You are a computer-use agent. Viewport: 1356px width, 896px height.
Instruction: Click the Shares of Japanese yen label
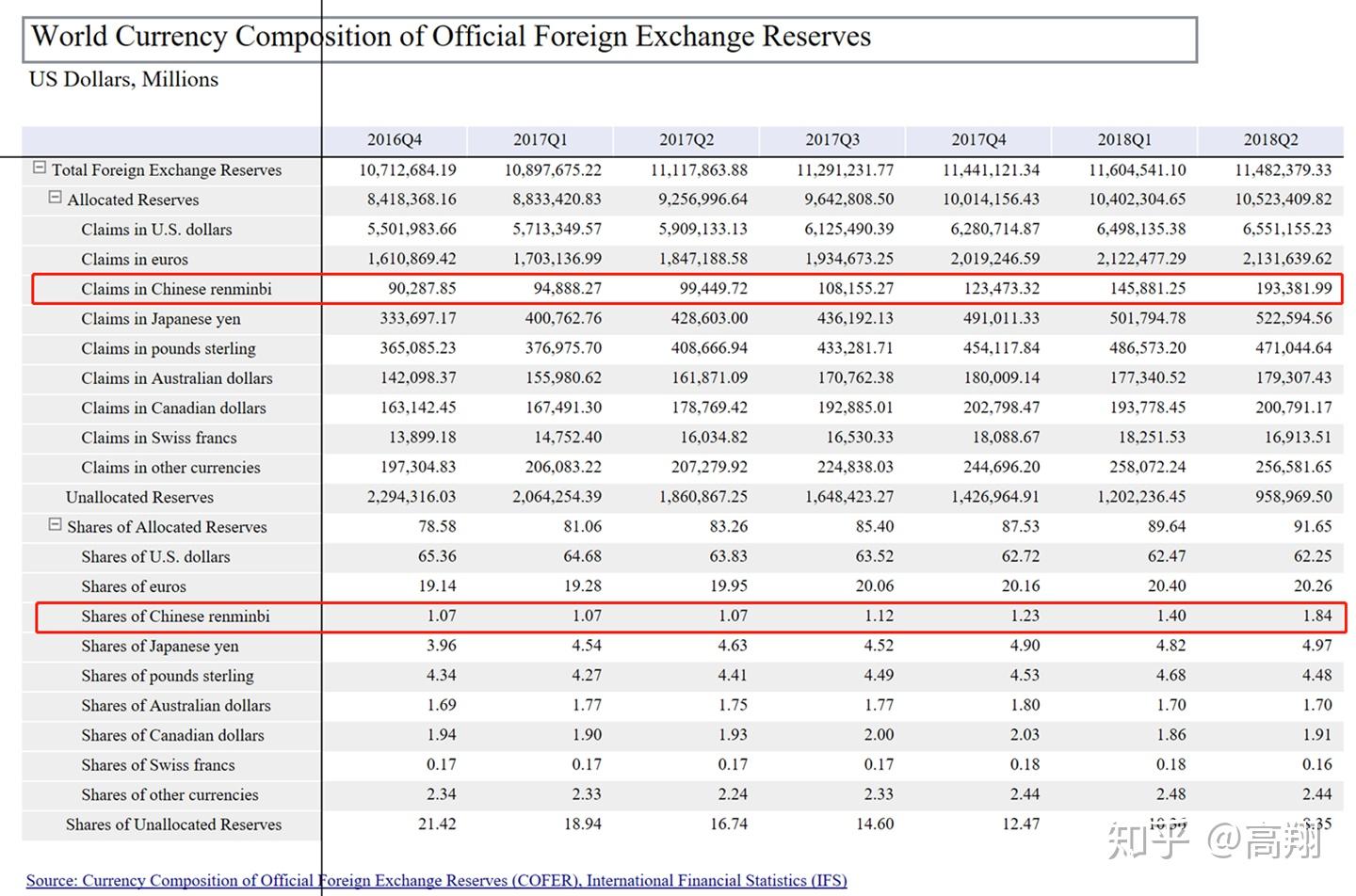point(160,647)
